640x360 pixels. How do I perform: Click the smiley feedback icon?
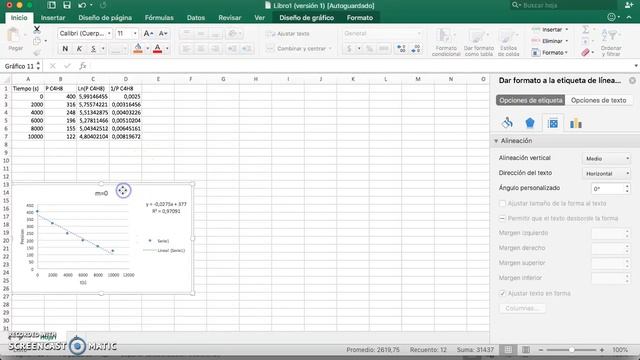point(611,17)
